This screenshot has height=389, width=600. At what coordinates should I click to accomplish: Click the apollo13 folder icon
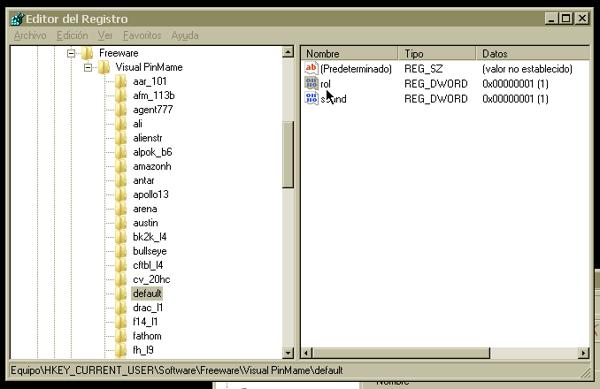click(x=121, y=195)
